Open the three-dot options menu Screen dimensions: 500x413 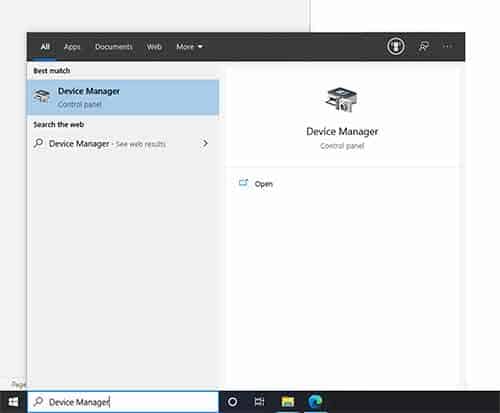click(x=447, y=46)
